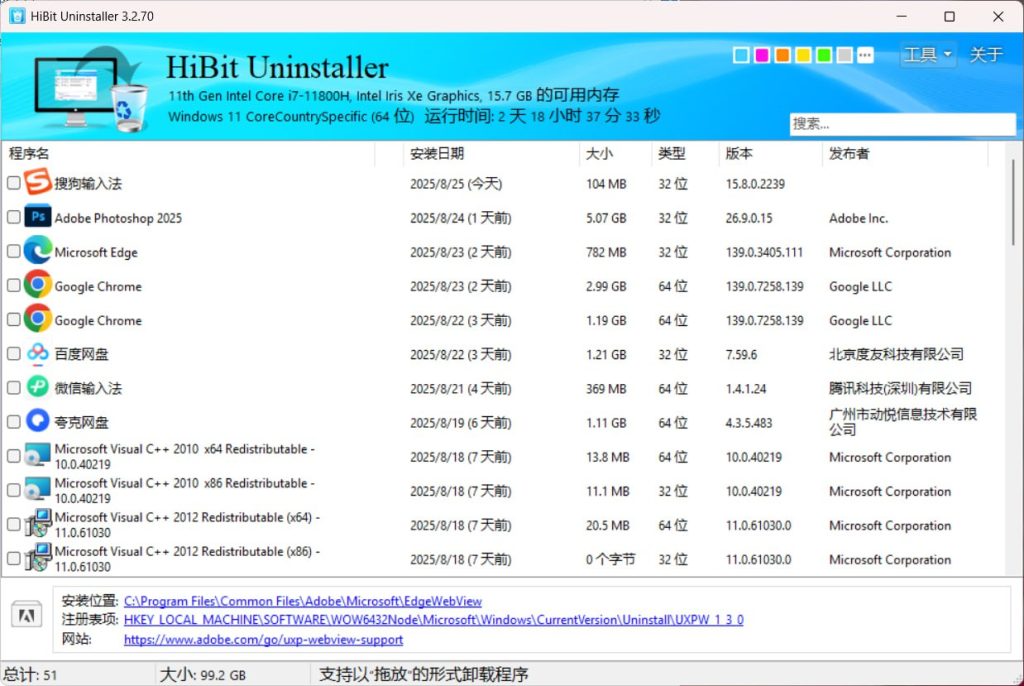This screenshot has height=686, width=1024.
Task: Click the Adobe icon in the details panel
Action: 26,616
